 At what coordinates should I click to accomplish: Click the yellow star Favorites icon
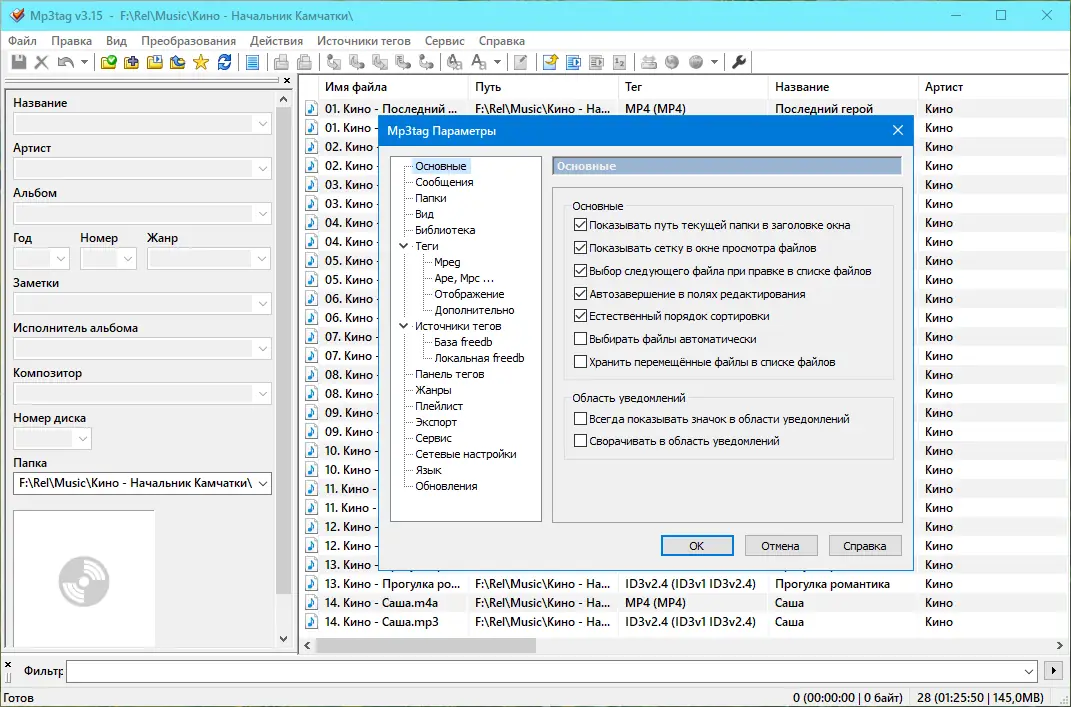coord(201,62)
